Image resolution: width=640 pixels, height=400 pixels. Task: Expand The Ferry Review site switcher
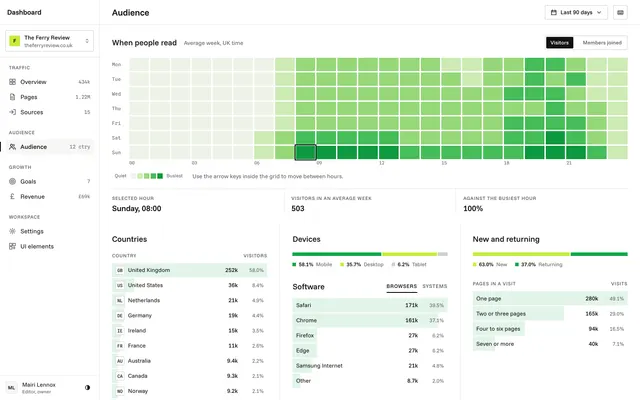[x=49, y=41]
